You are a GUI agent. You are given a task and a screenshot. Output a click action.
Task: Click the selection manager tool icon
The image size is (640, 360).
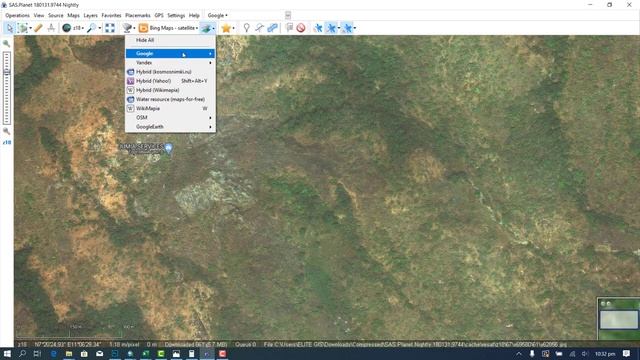tap(22, 28)
